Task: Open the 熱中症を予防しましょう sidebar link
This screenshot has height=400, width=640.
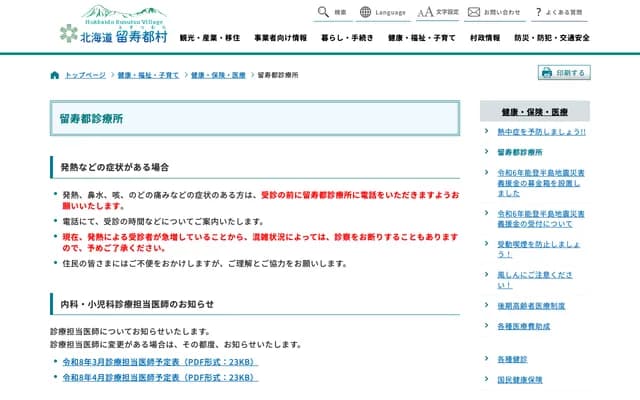Action: pos(541,132)
